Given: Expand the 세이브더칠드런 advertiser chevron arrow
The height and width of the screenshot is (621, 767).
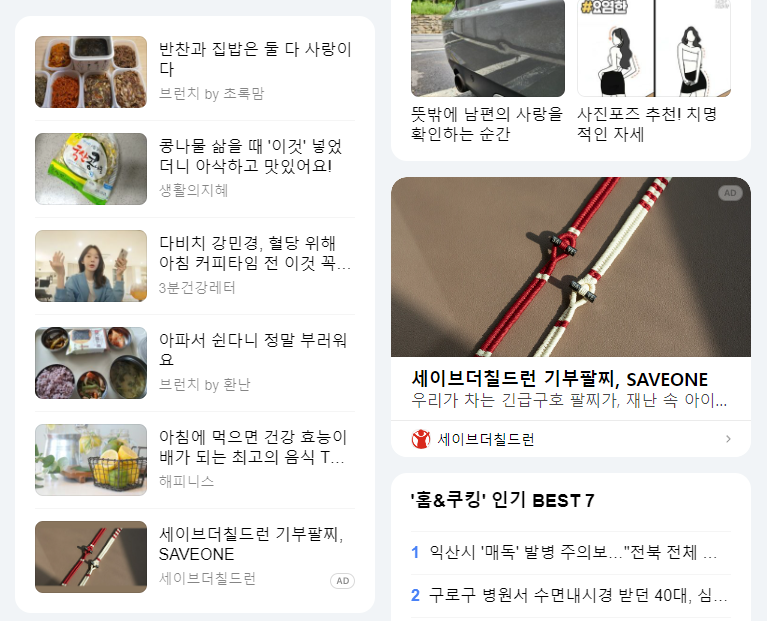Looking at the screenshot, I should (x=728, y=439).
